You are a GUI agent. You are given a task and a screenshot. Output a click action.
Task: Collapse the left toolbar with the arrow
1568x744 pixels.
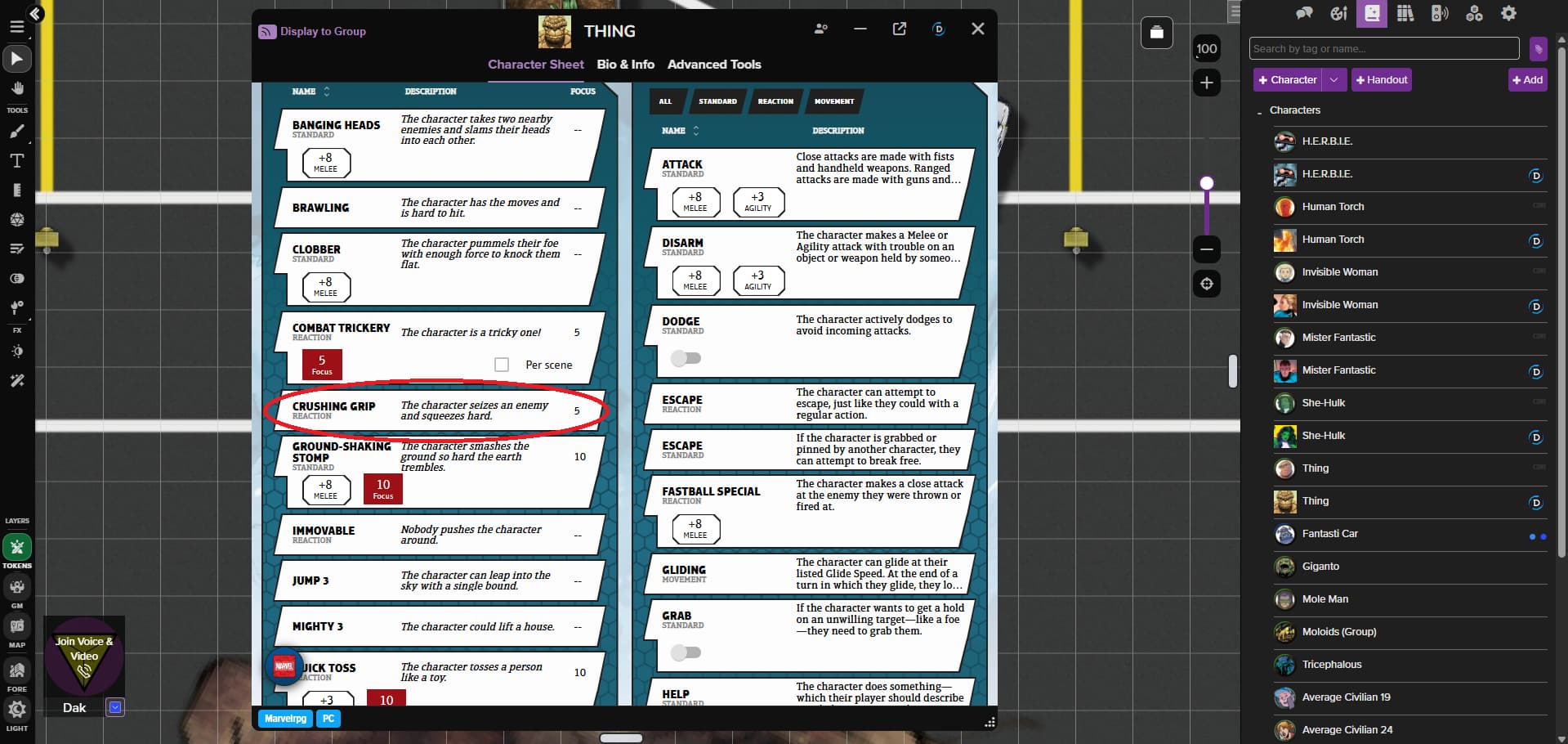tap(35, 14)
